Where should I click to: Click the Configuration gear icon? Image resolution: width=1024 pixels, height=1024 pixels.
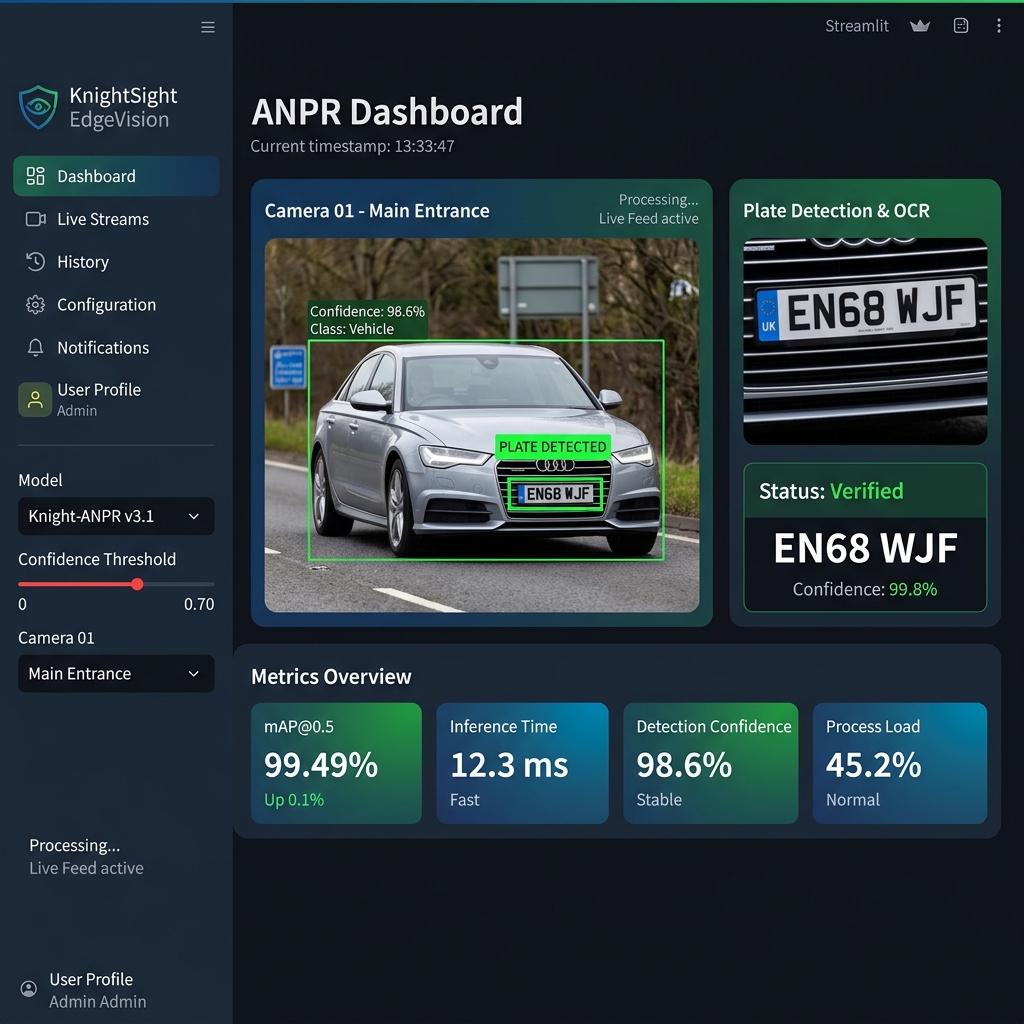[35, 304]
